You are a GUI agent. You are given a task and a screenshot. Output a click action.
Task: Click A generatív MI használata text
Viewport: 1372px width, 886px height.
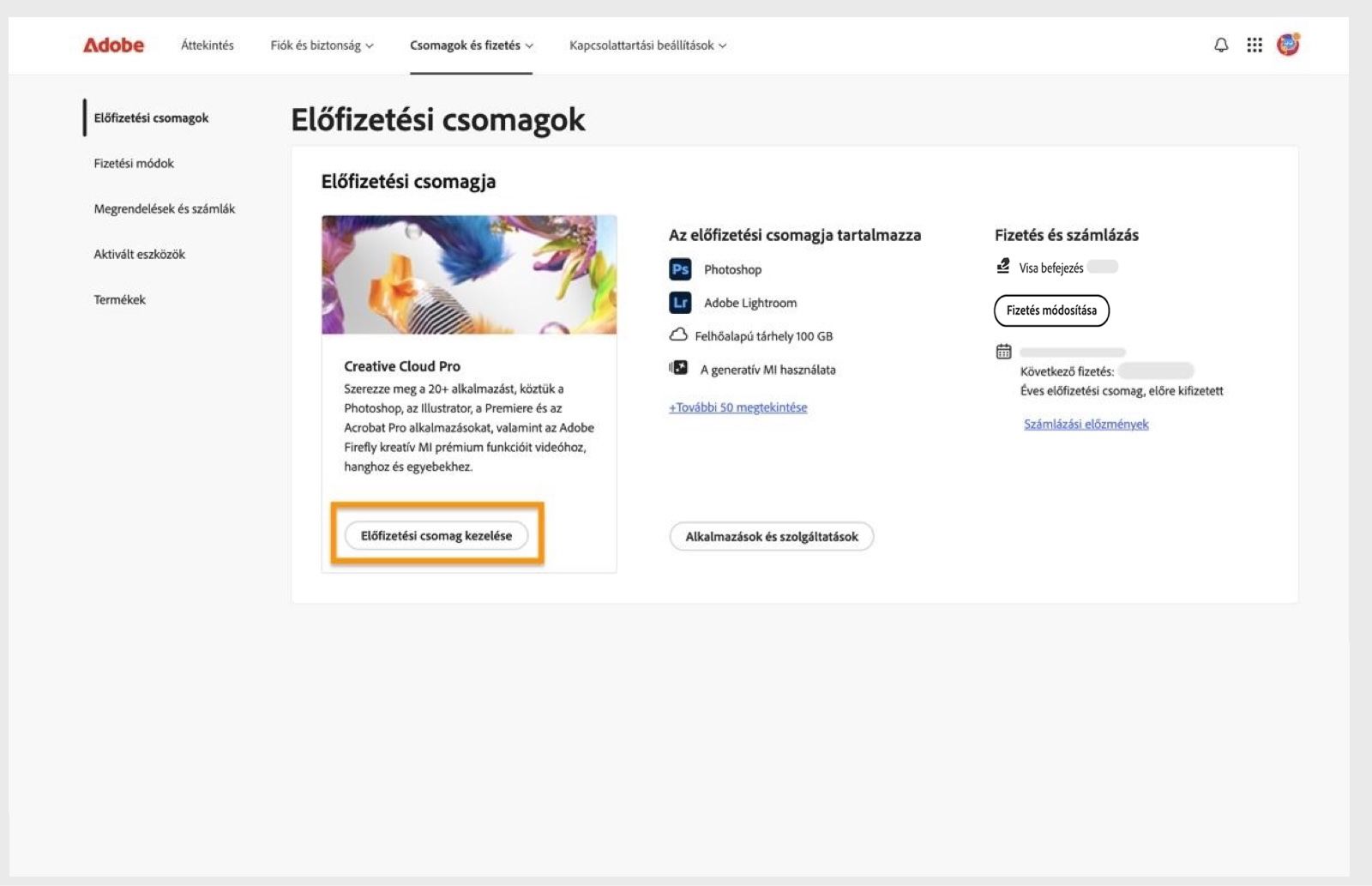pos(768,370)
